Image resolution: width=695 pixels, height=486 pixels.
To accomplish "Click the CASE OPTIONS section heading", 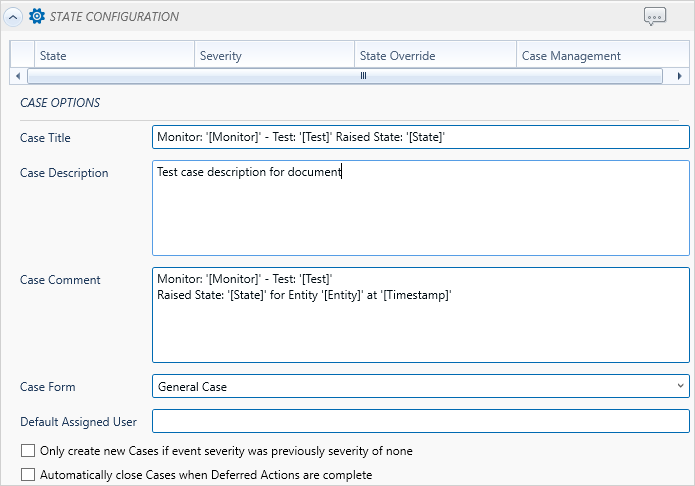I will (x=60, y=102).
